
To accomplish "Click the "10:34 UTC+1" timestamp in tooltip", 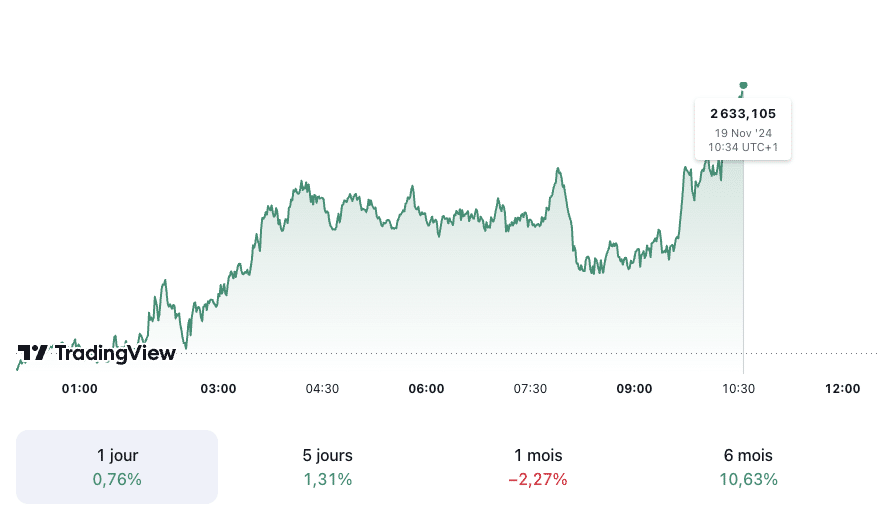I will [x=743, y=147].
